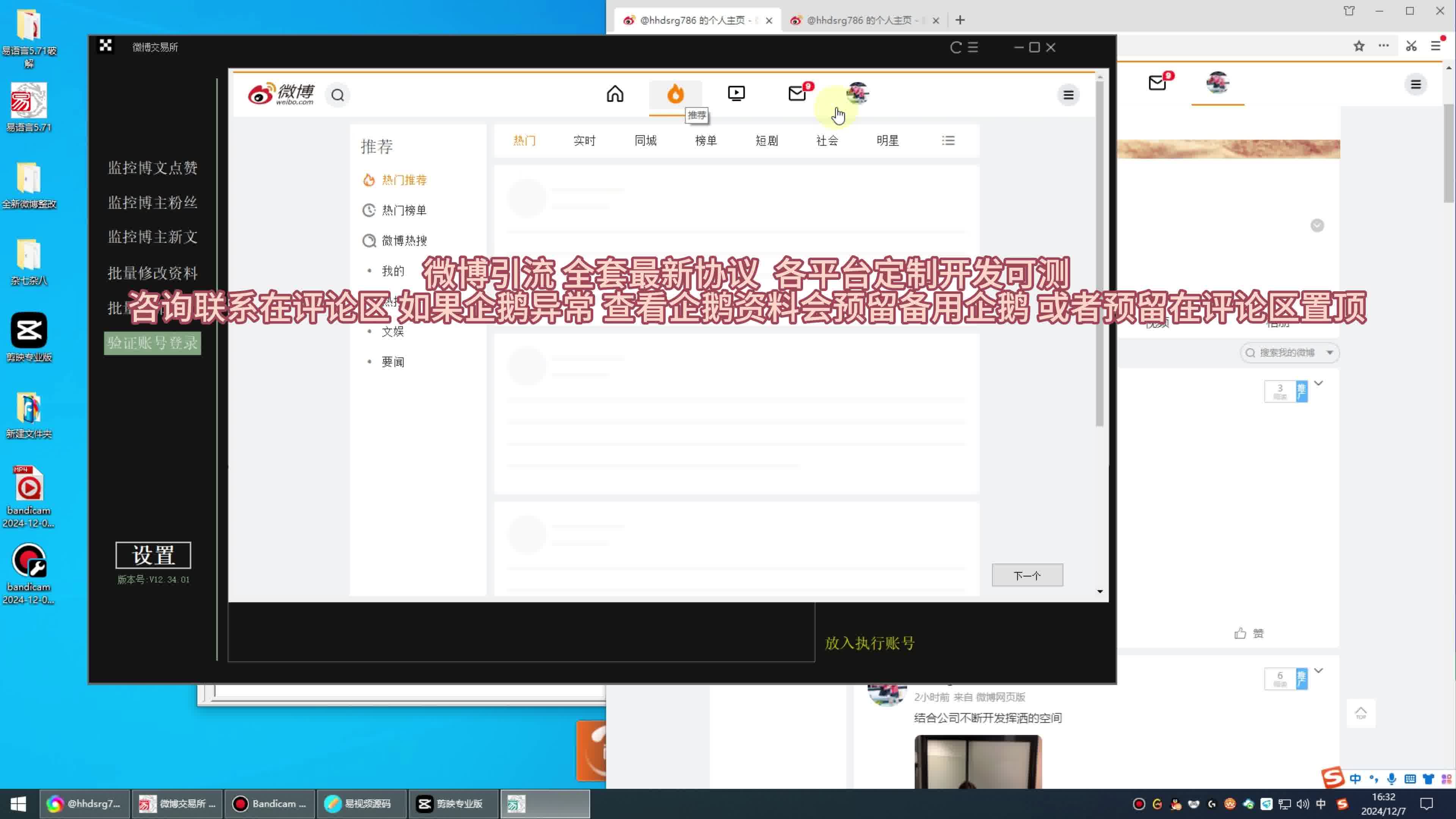
Task: Select the 短剧 tab
Action: pyautogui.click(x=766, y=140)
